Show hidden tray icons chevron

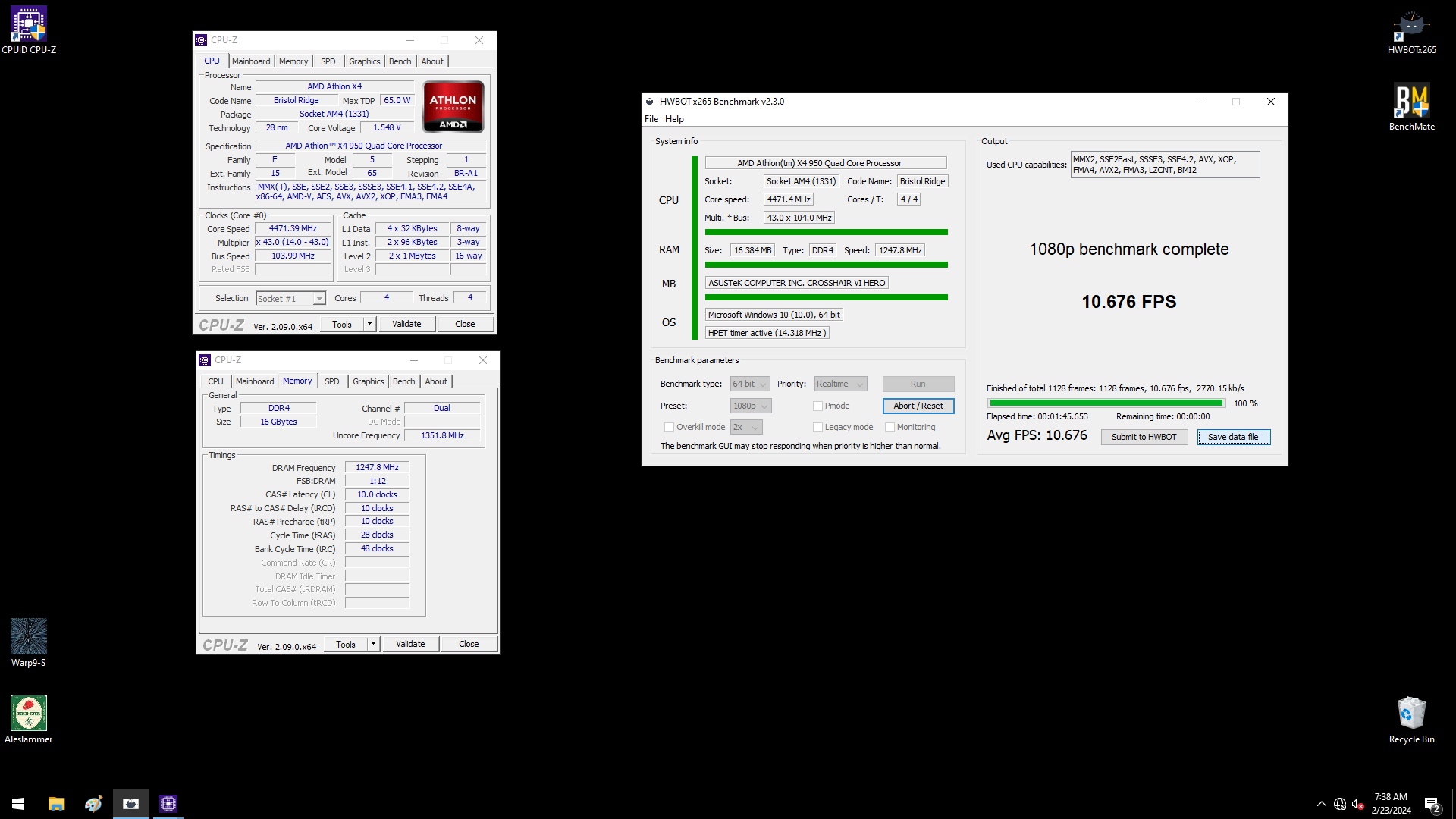[1322, 804]
